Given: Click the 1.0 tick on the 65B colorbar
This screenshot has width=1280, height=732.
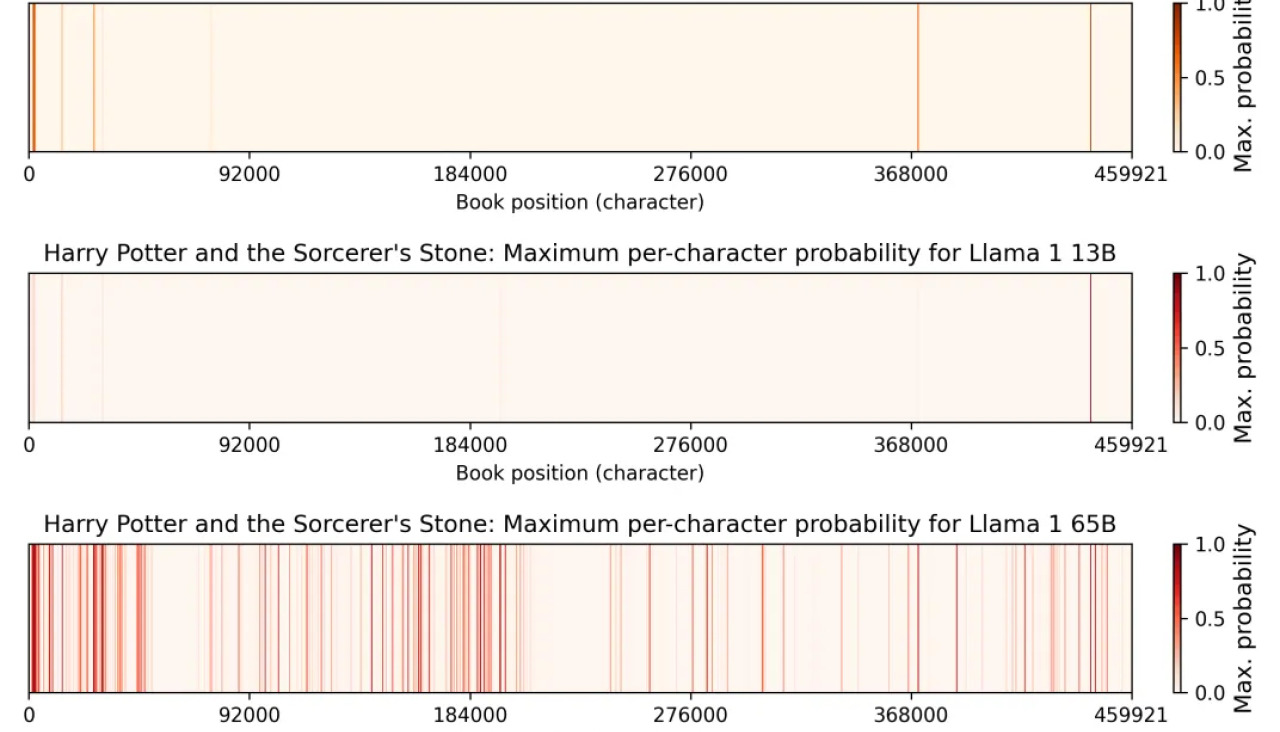Looking at the screenshot, I should [1209, 545].
